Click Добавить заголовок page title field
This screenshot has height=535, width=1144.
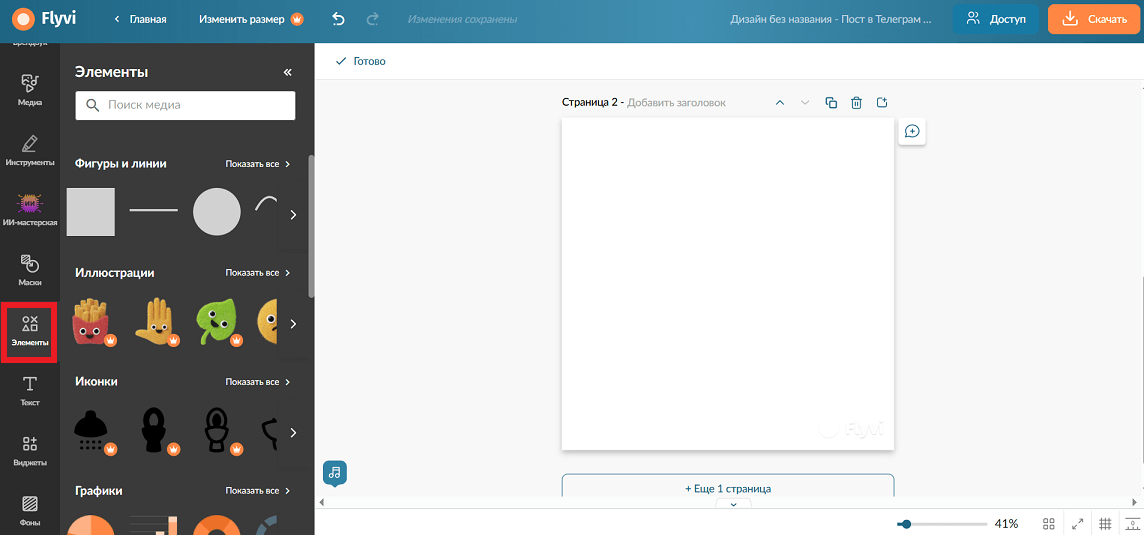click(x=676, y=103)
